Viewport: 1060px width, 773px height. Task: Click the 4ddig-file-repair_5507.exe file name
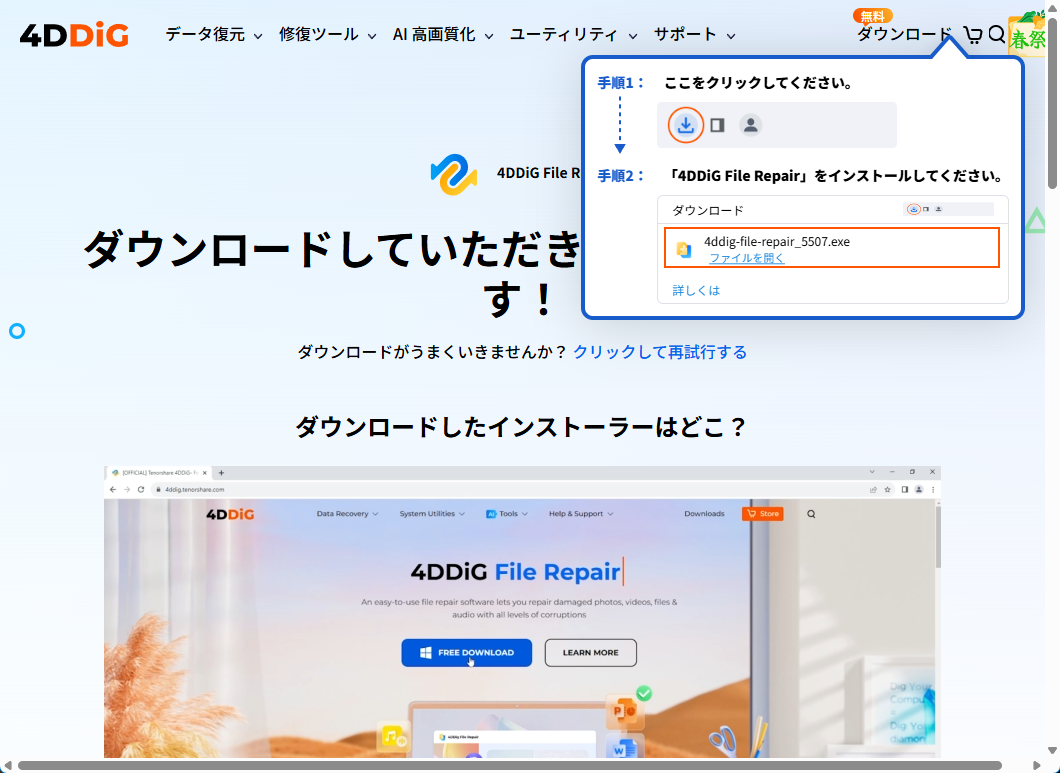click(777, 241)
